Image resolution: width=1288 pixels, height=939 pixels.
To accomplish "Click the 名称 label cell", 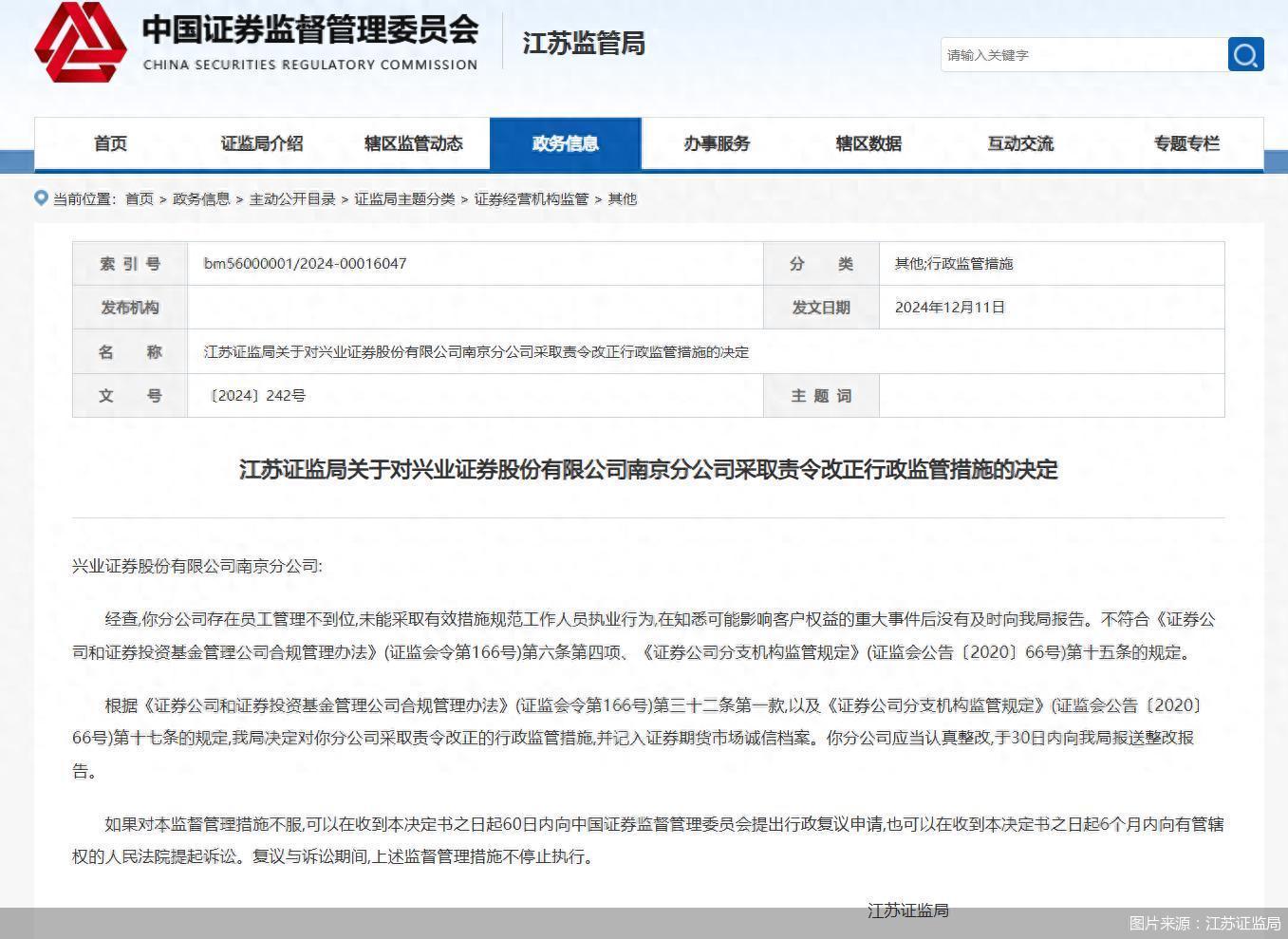I will (130, 351).
